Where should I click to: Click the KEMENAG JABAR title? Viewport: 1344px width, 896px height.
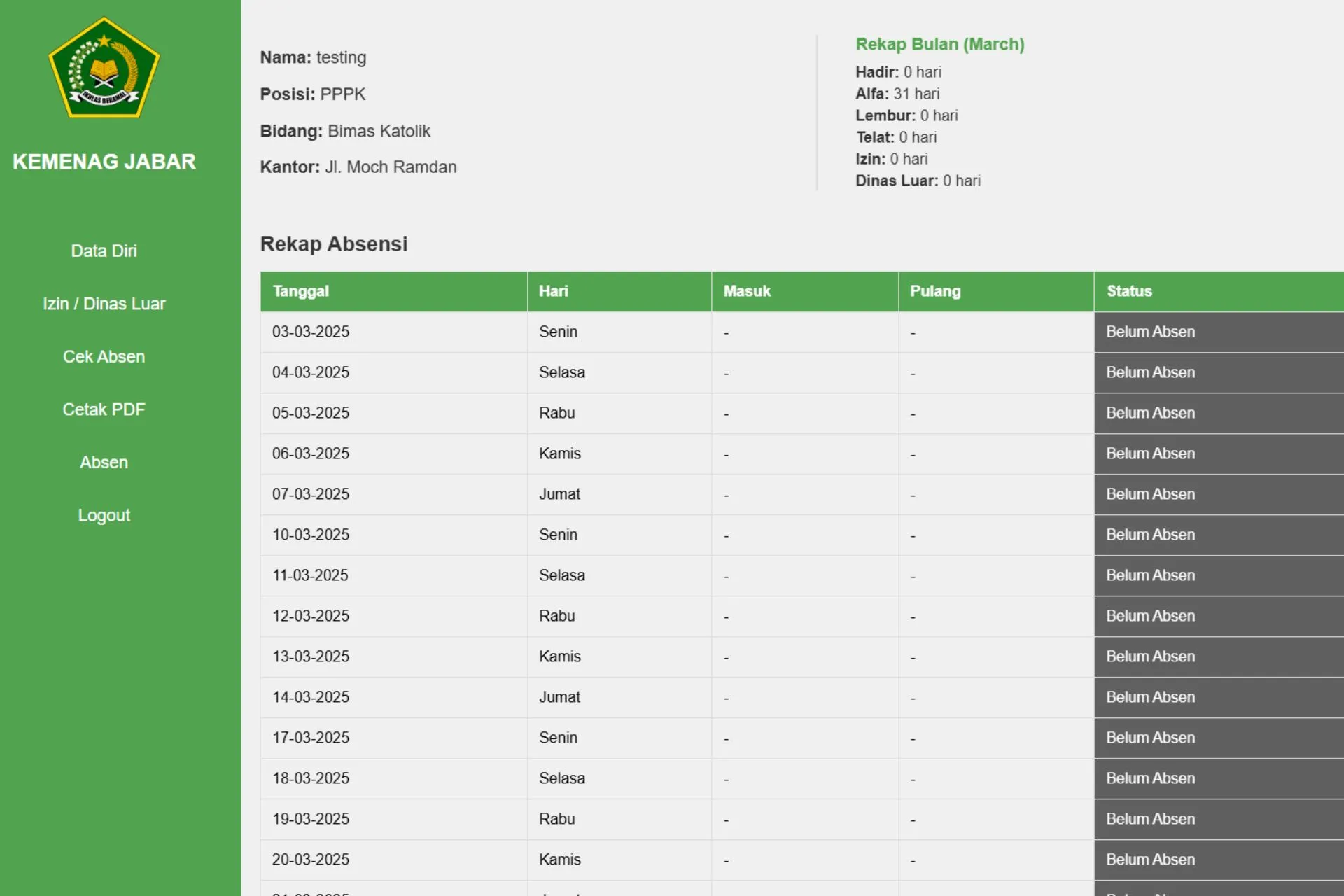click(104, 162)
